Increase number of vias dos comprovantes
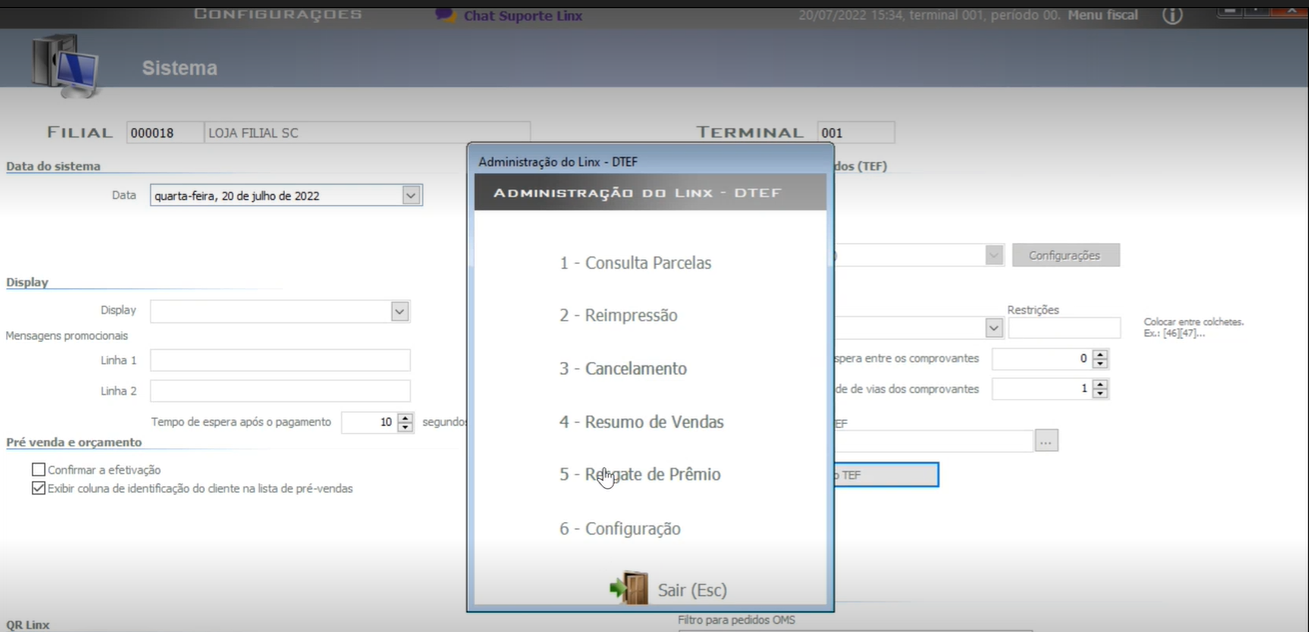This screenshot has width=1309, height=632. point(1100,383)
